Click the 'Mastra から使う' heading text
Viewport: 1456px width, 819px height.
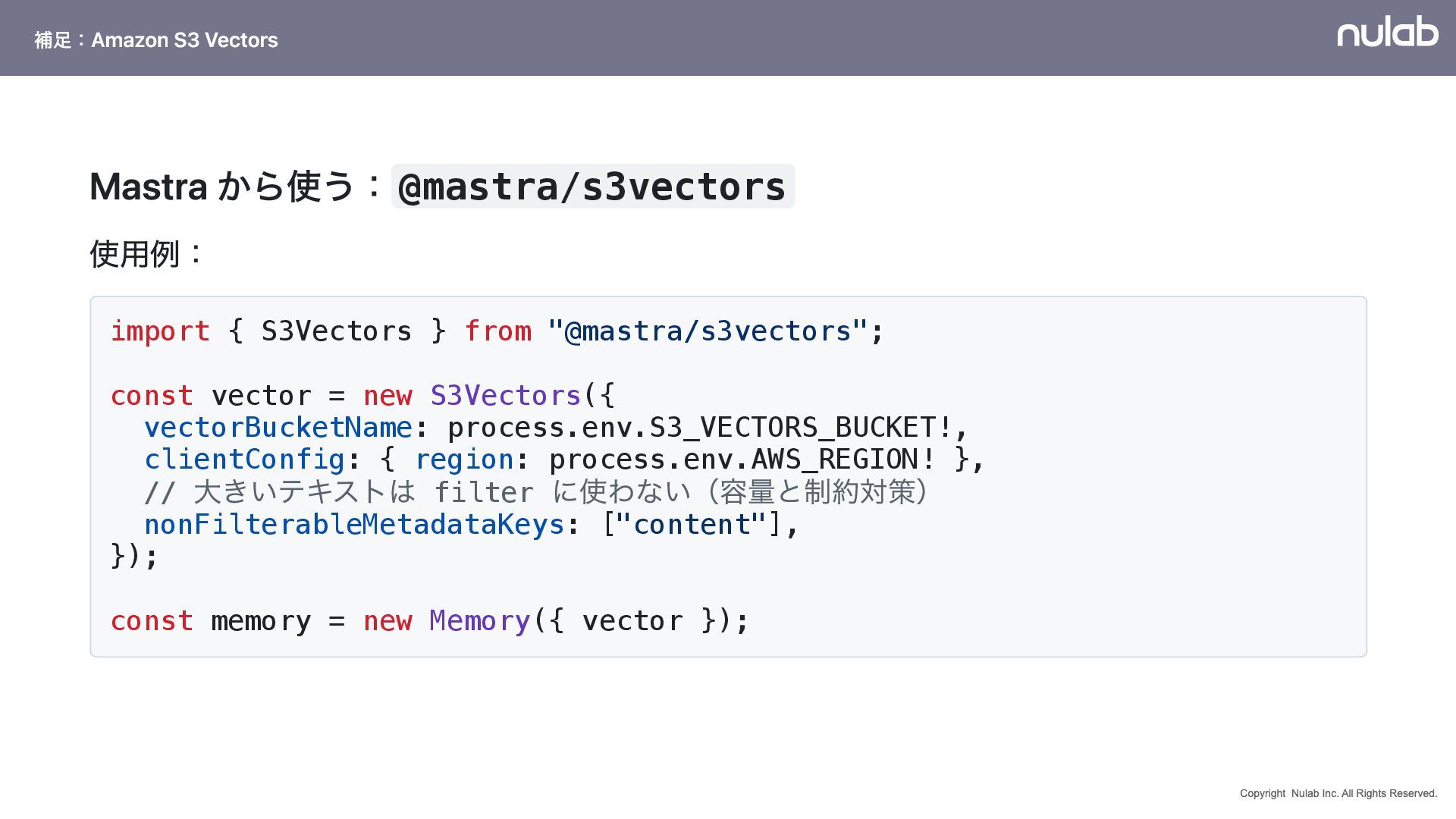click(221, 187)
